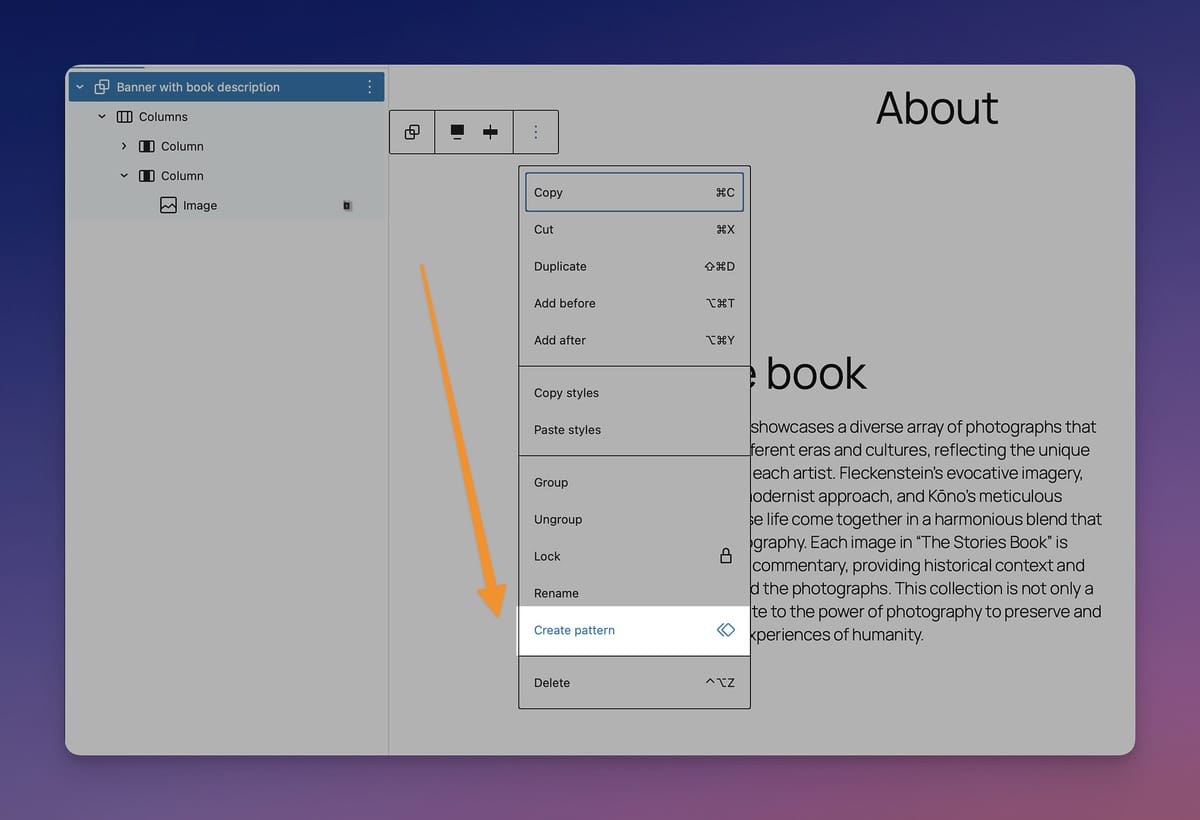Collapse Banner with book description item
This screenshot has width=1200, height=820.
(x=80, y=87)
